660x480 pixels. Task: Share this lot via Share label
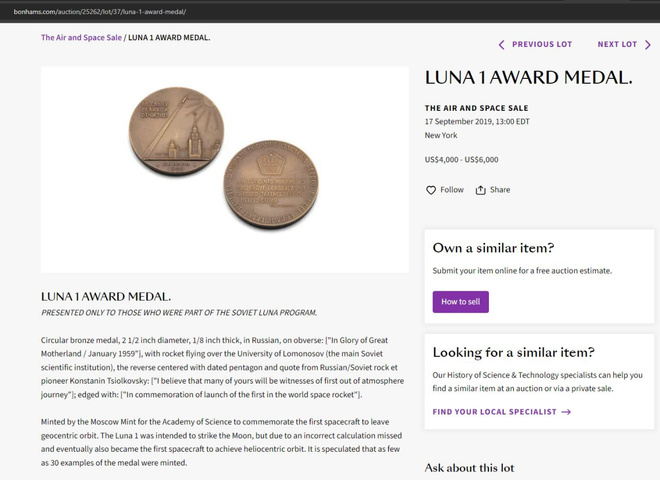(x=500, y=190)
